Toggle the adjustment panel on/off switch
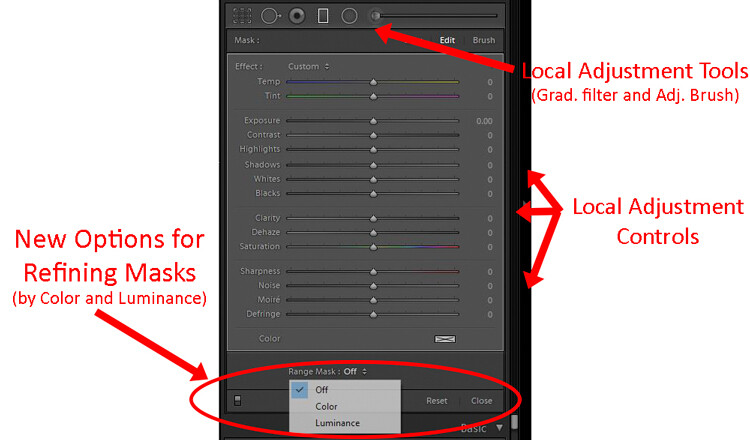 (238, 400)
